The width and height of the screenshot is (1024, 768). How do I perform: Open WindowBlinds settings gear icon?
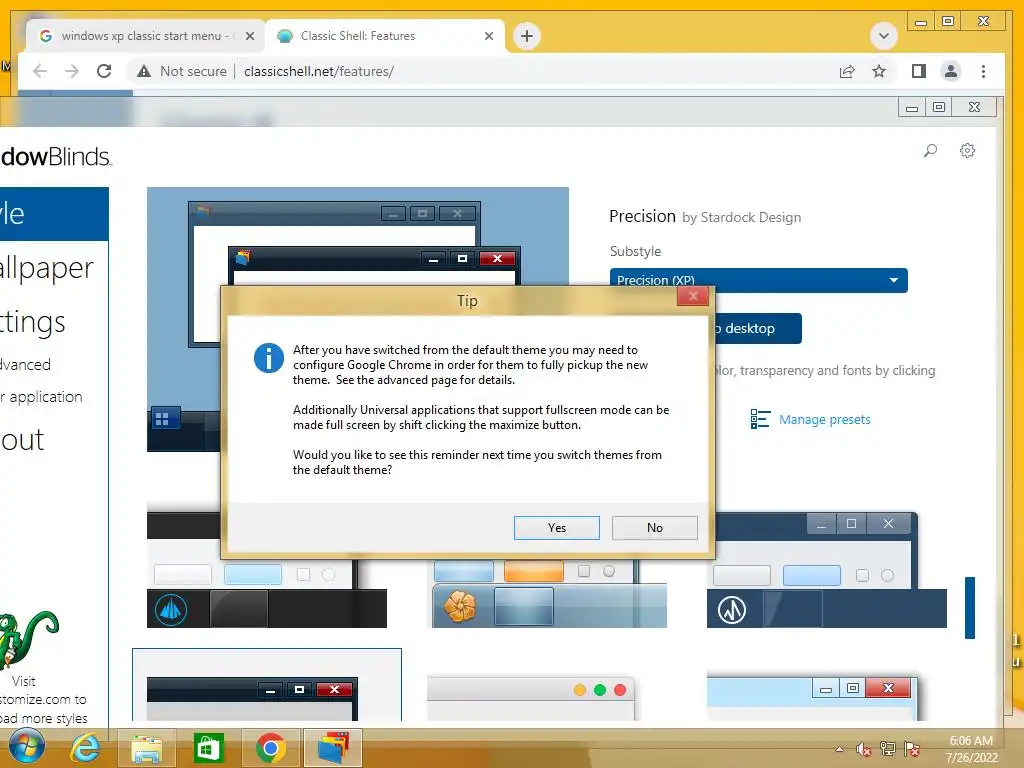tap(967, 151)
